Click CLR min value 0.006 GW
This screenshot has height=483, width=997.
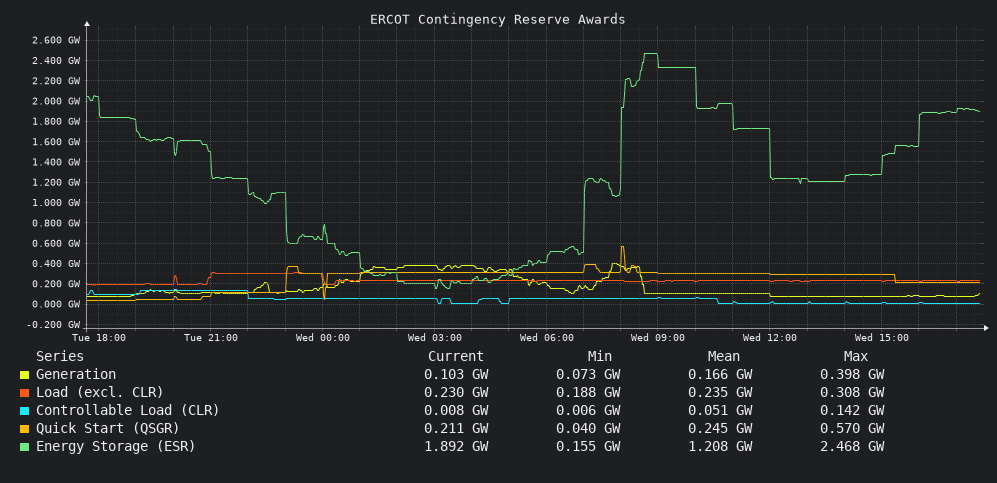pyautogui.click(x=588, y=411)
